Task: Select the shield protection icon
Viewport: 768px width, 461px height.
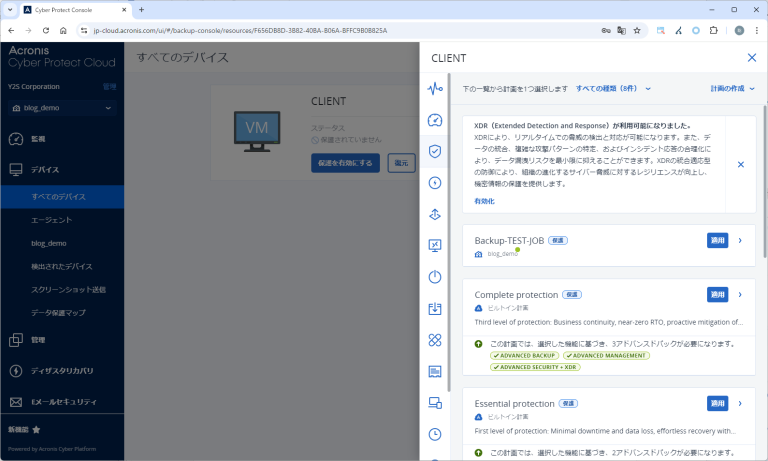Action: point(435,151)
